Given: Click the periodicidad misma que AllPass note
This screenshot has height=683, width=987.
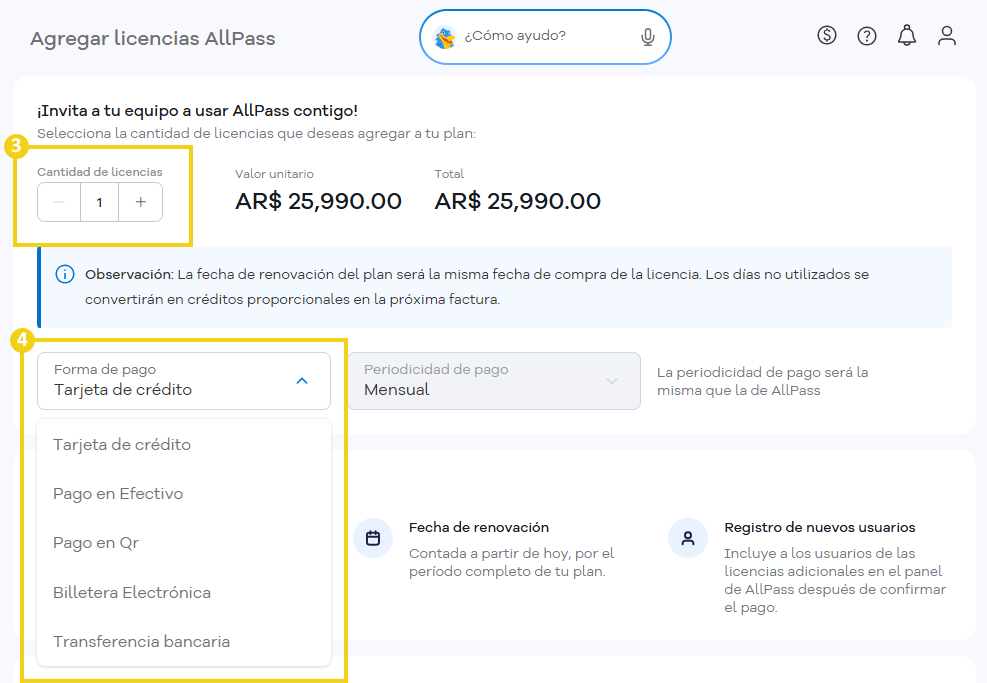Looking at the screenshot, I should coord(762,381).
